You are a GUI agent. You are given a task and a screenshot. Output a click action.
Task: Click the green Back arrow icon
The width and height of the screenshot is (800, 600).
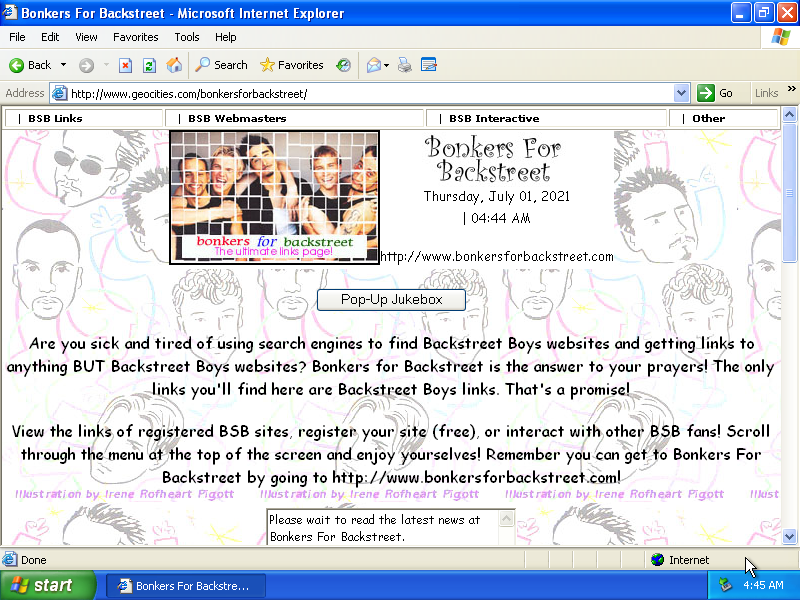[16, 65]
